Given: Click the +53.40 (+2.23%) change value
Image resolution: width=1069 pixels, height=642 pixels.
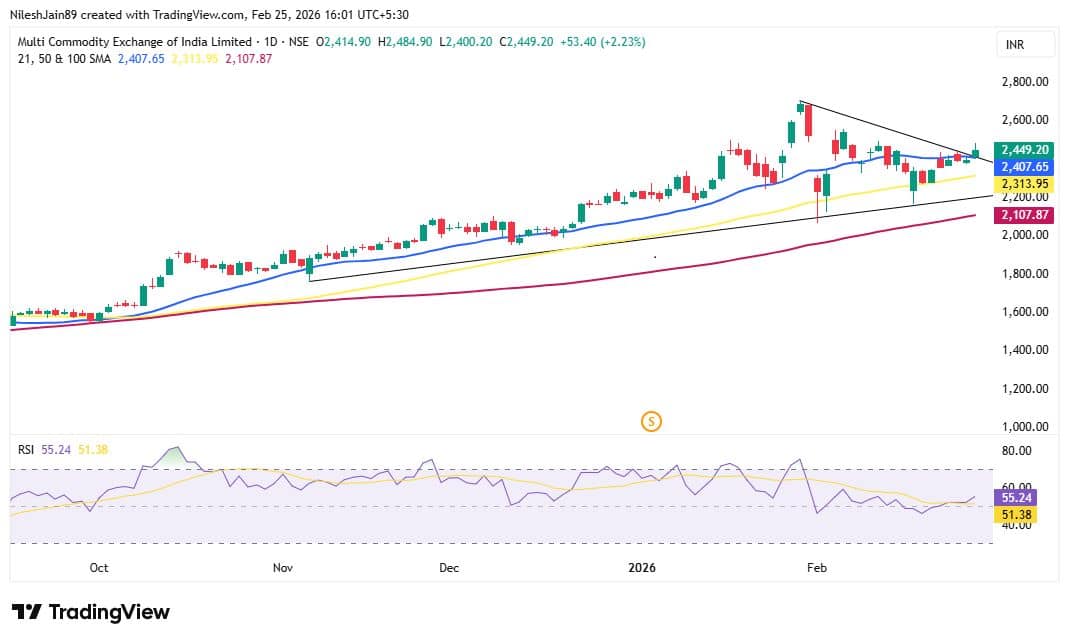Looking at the screenshot, I should pos(603,42).
